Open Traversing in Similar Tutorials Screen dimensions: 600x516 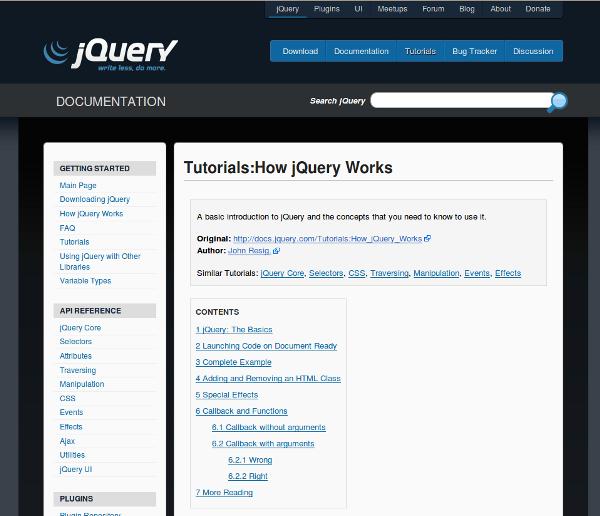pyautogui.click(x=390, y=273)
